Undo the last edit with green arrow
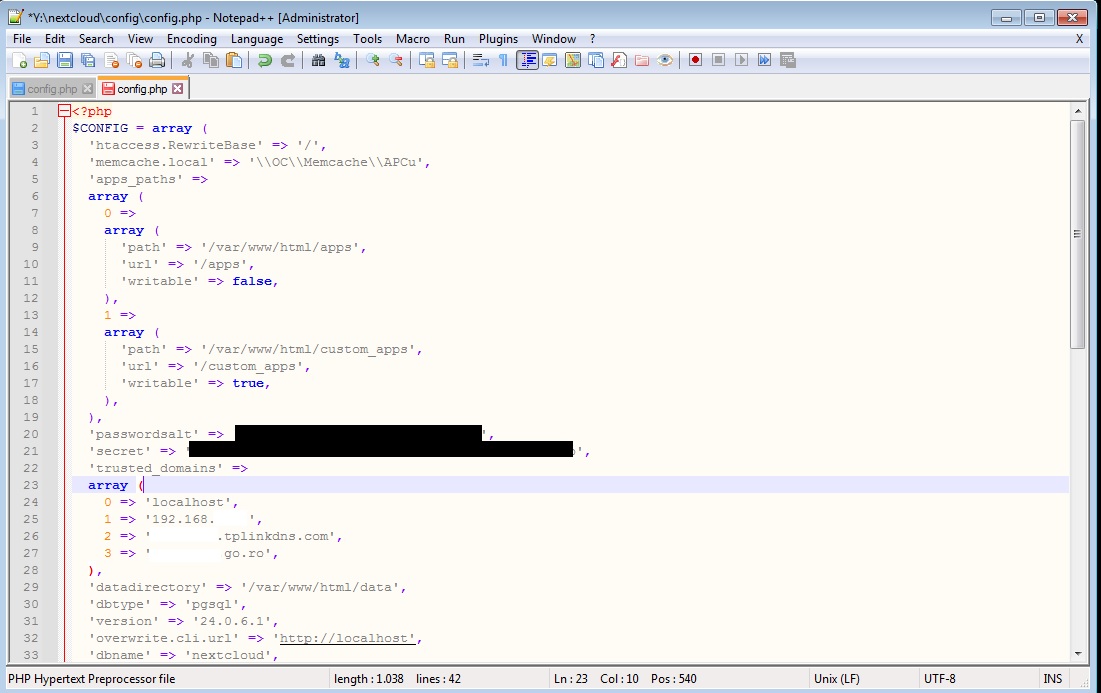1101x693 pixels. [x=265, y=60]
